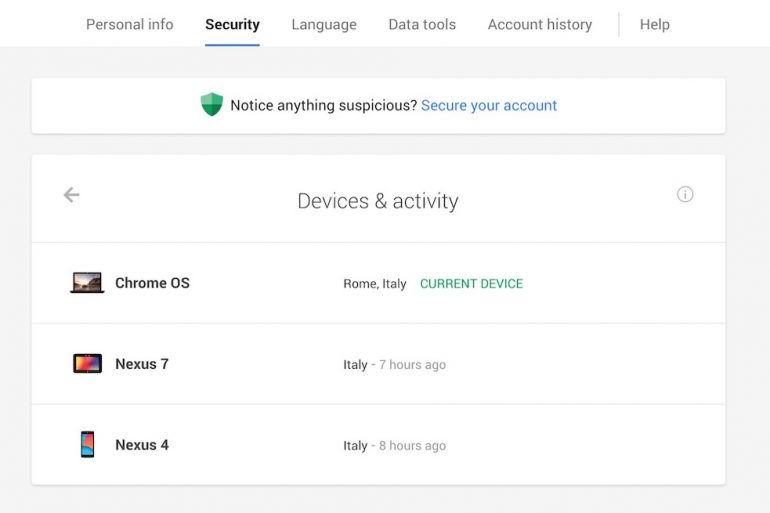Open the Help link in navigation
This screenshot has height=513, width=770.
coord(655,24)
